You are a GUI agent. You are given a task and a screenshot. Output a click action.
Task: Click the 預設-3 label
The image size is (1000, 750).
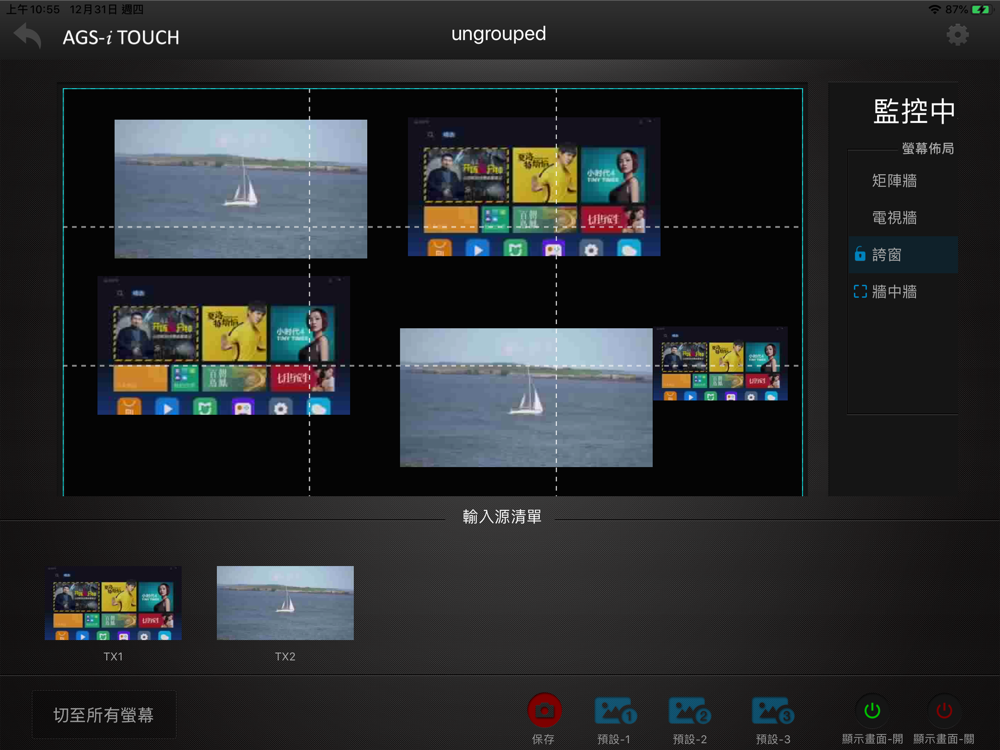point(773,739)
